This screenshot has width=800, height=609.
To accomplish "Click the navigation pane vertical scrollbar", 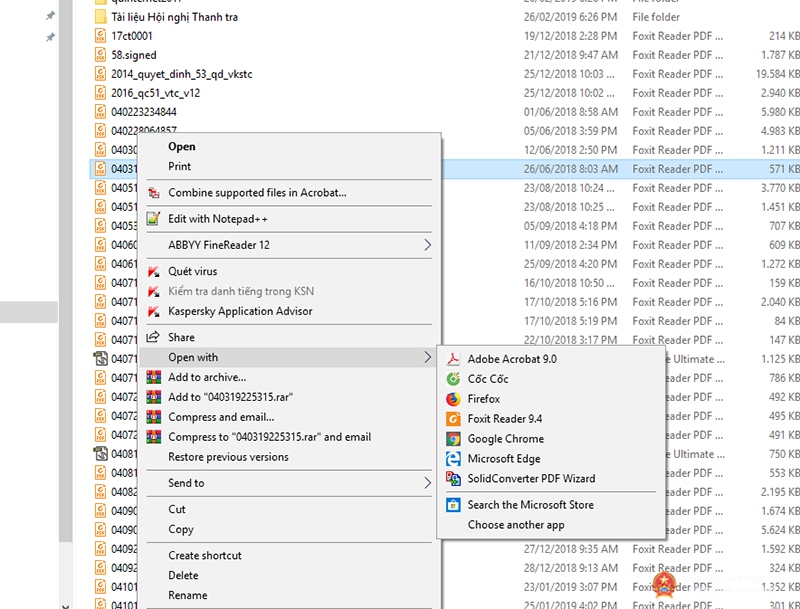I will pos(65,270).
